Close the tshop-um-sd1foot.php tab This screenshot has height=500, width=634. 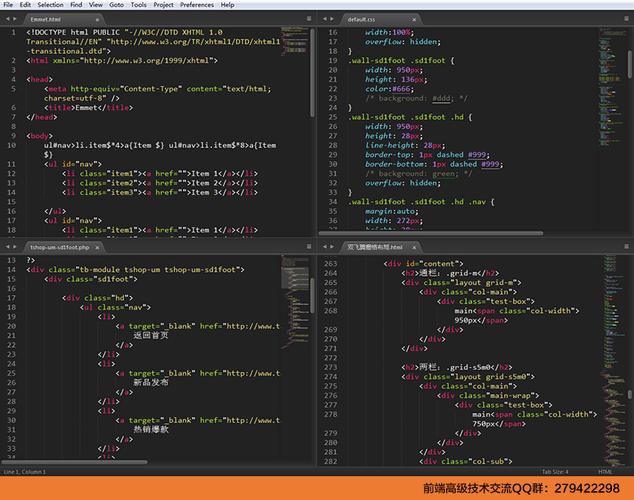96,246
